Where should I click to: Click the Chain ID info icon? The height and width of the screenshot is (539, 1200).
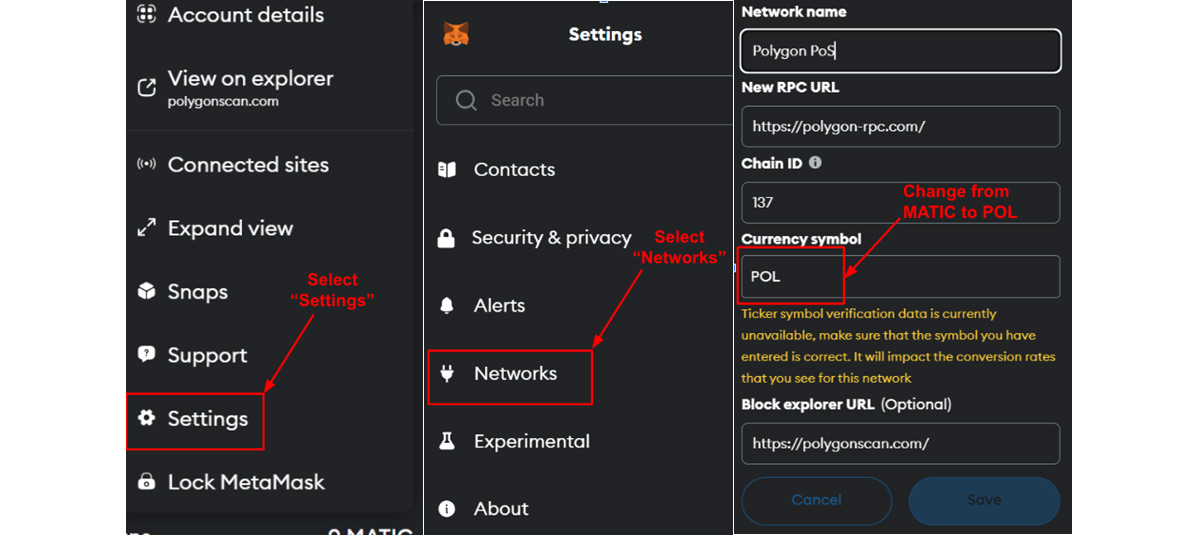[815, 162]
